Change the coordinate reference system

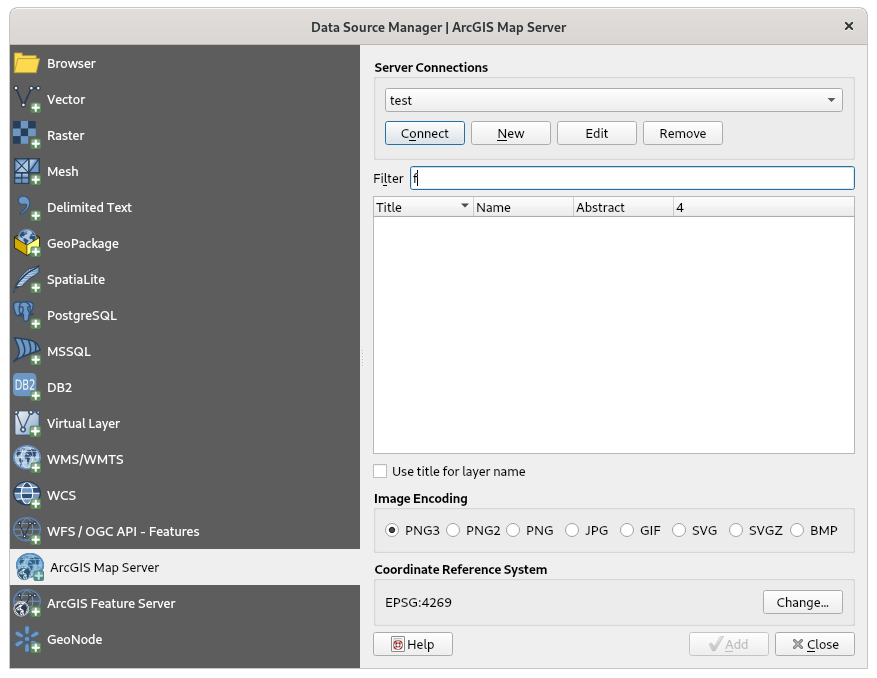pyautogui.click(x=803, y=602)
